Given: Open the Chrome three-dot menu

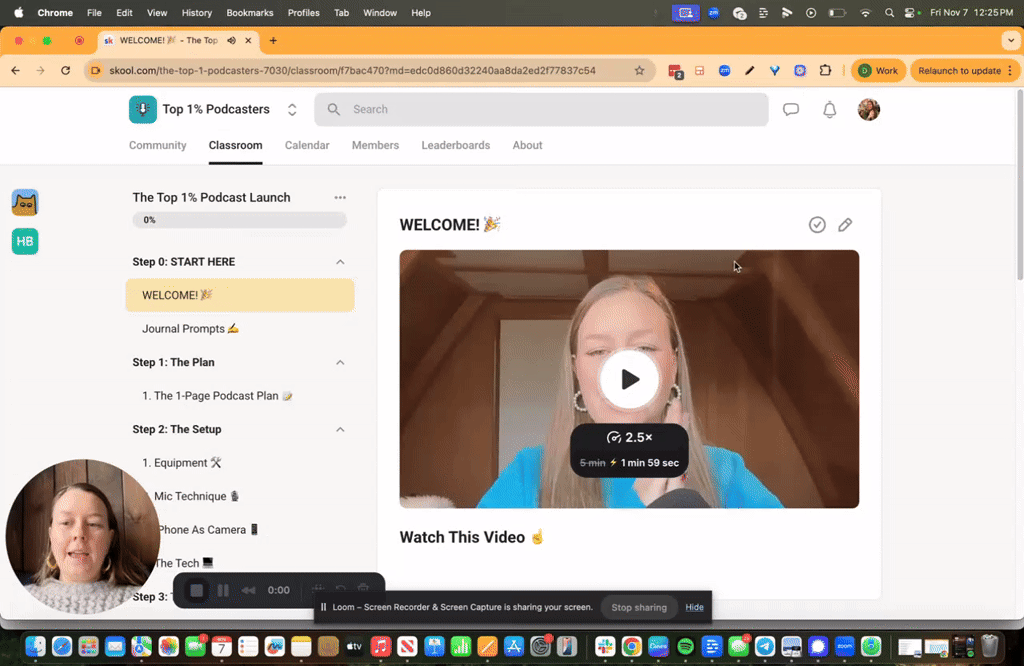Looking at the screenshot, I should [1010, 71].
